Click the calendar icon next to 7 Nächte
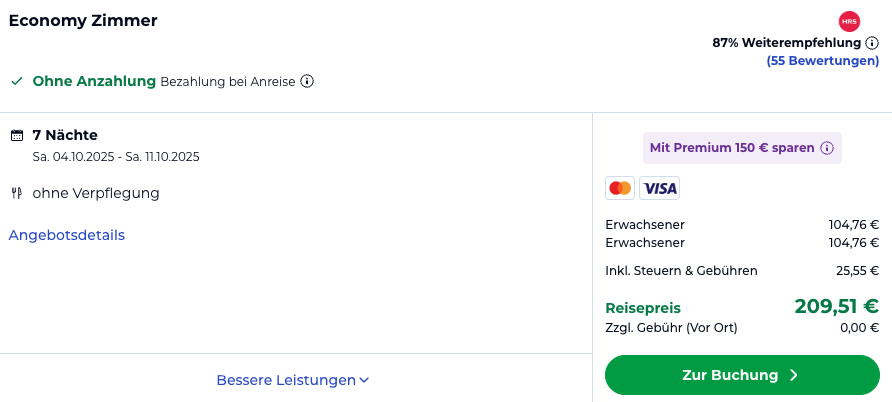 pos(16,135)
